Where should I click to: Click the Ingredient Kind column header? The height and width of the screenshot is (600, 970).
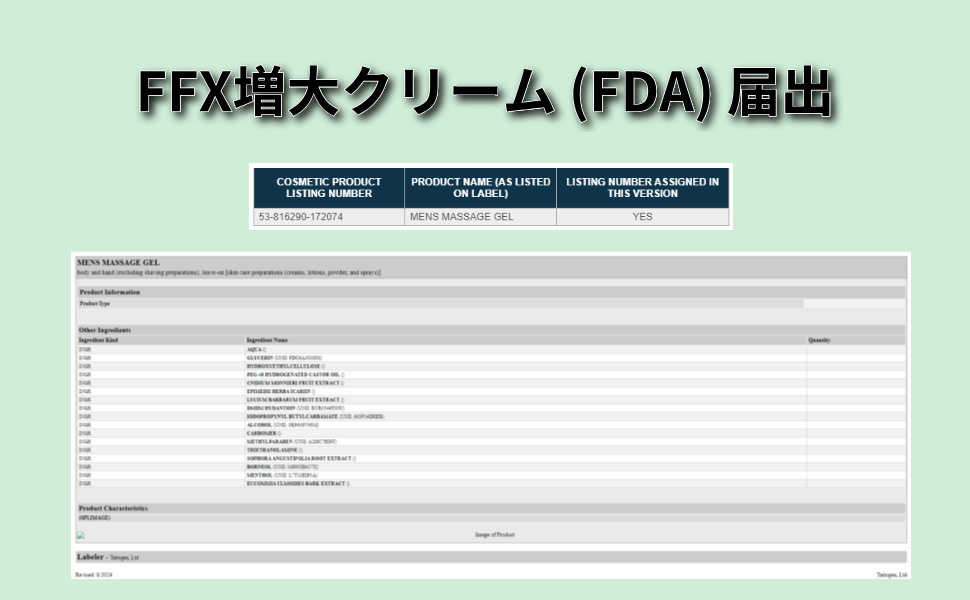pos(99,340)
